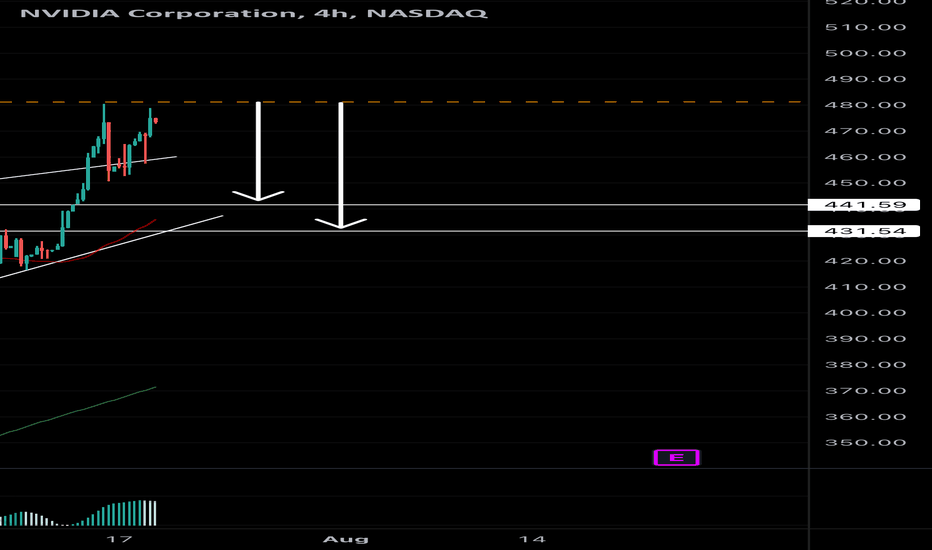Click the 431.54 price label
The height and width of the screenshot is (550, 932).
864,231
